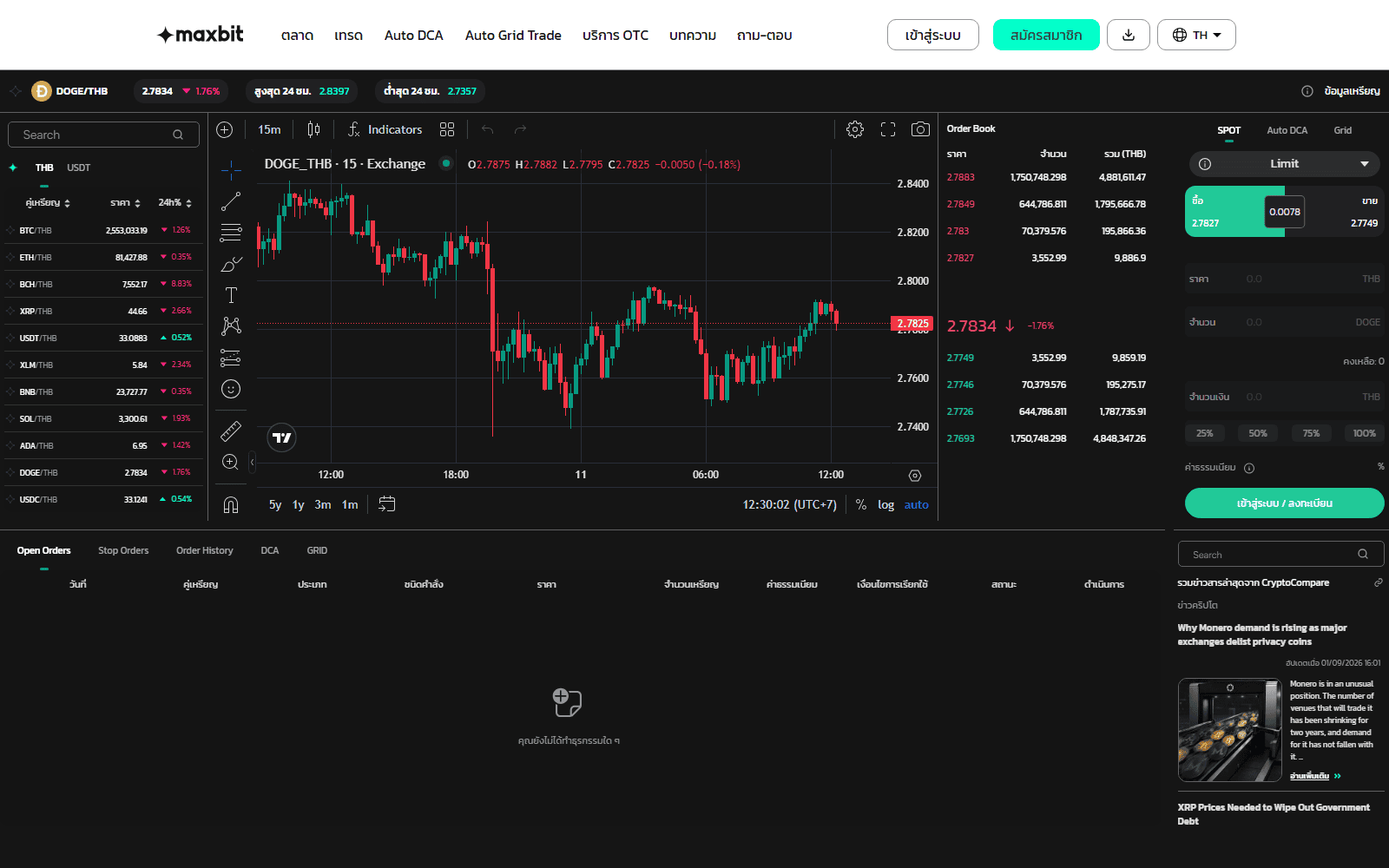Open the chart price scale settings
The height and width of the screenshot is (868, 1389).
pyautogui.click(x=915, y=475)
